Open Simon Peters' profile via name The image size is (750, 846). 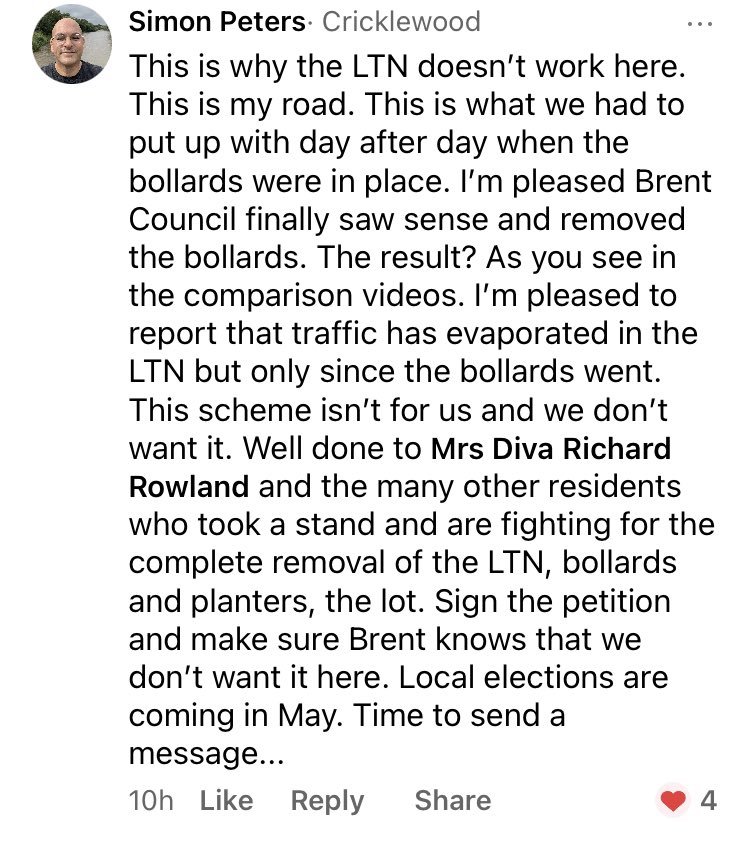pyautogui.click(x=217, y=22)
